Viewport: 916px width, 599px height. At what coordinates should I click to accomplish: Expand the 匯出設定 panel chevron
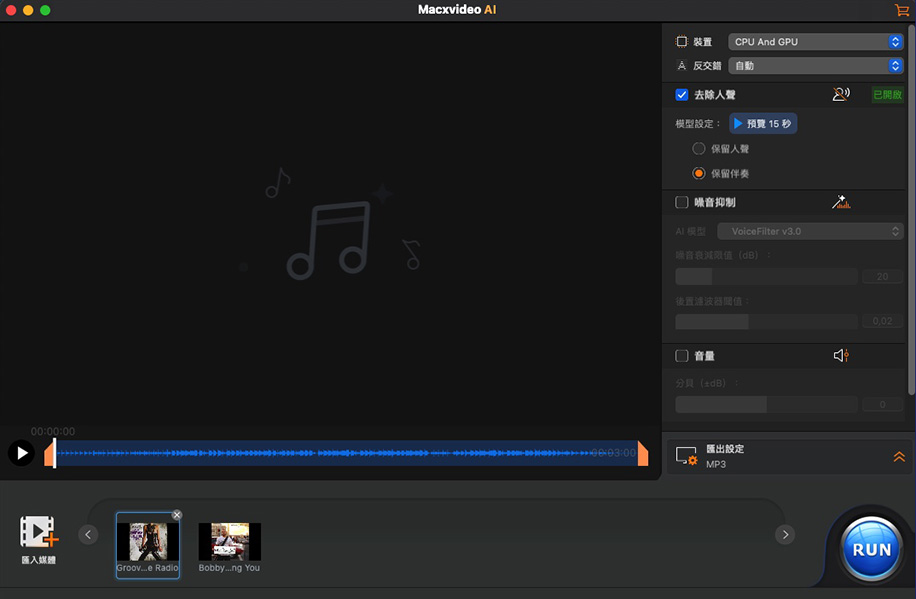tap(899, 456)
